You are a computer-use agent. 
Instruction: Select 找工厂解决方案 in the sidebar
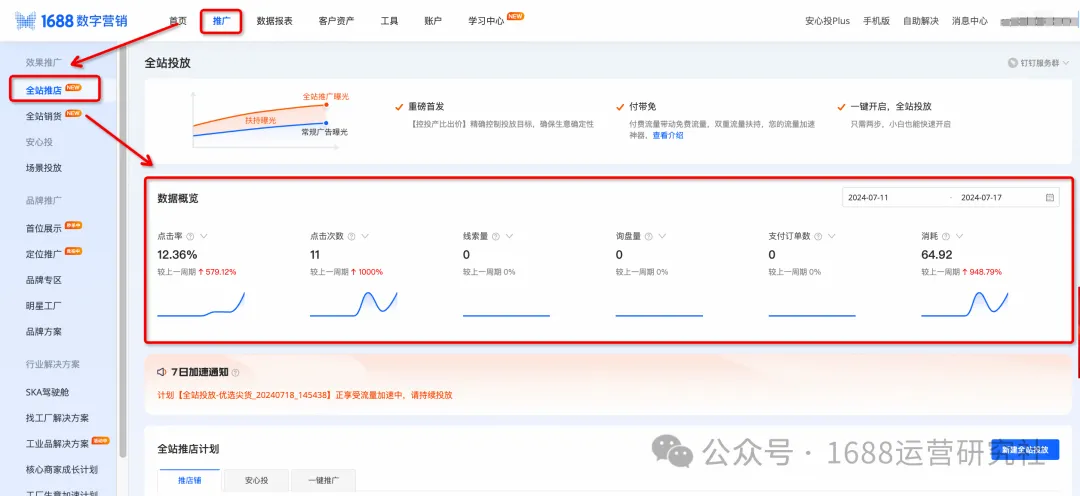[57, 418]
